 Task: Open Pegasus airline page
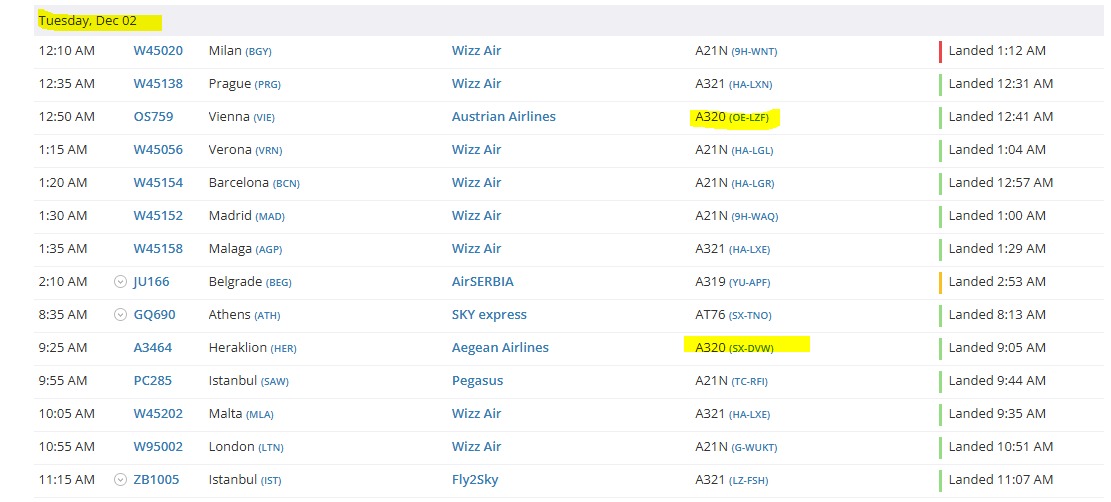point(477,381)
